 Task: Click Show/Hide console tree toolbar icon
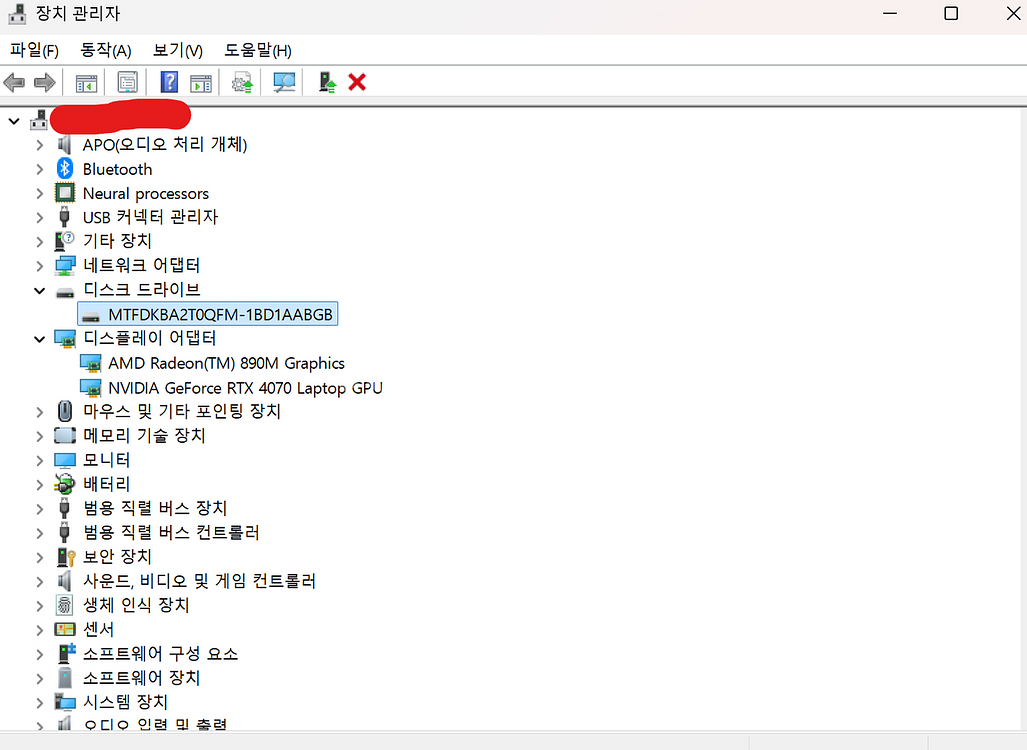(86, 82)
